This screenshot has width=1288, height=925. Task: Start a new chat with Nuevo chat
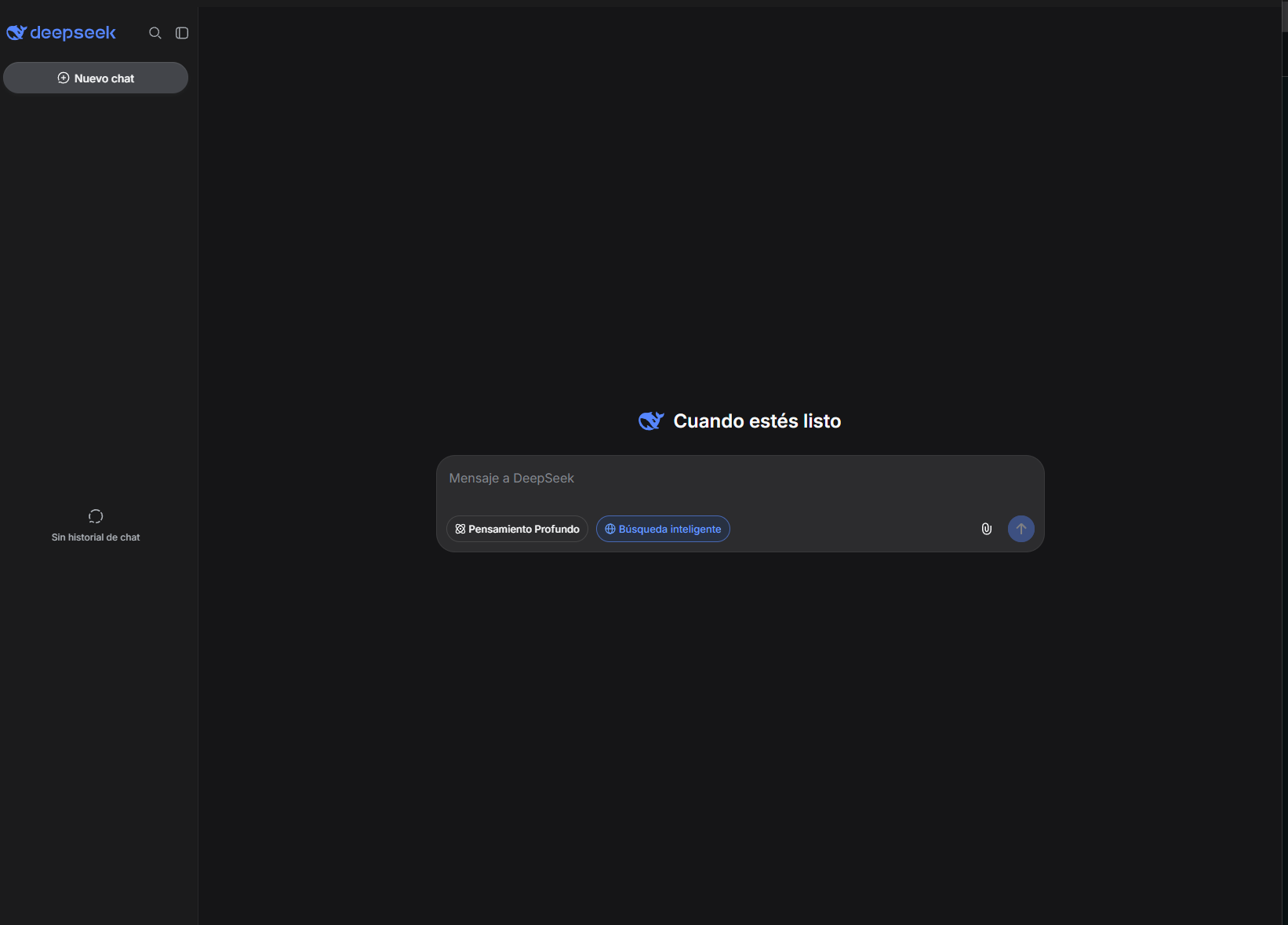[96, 78]
